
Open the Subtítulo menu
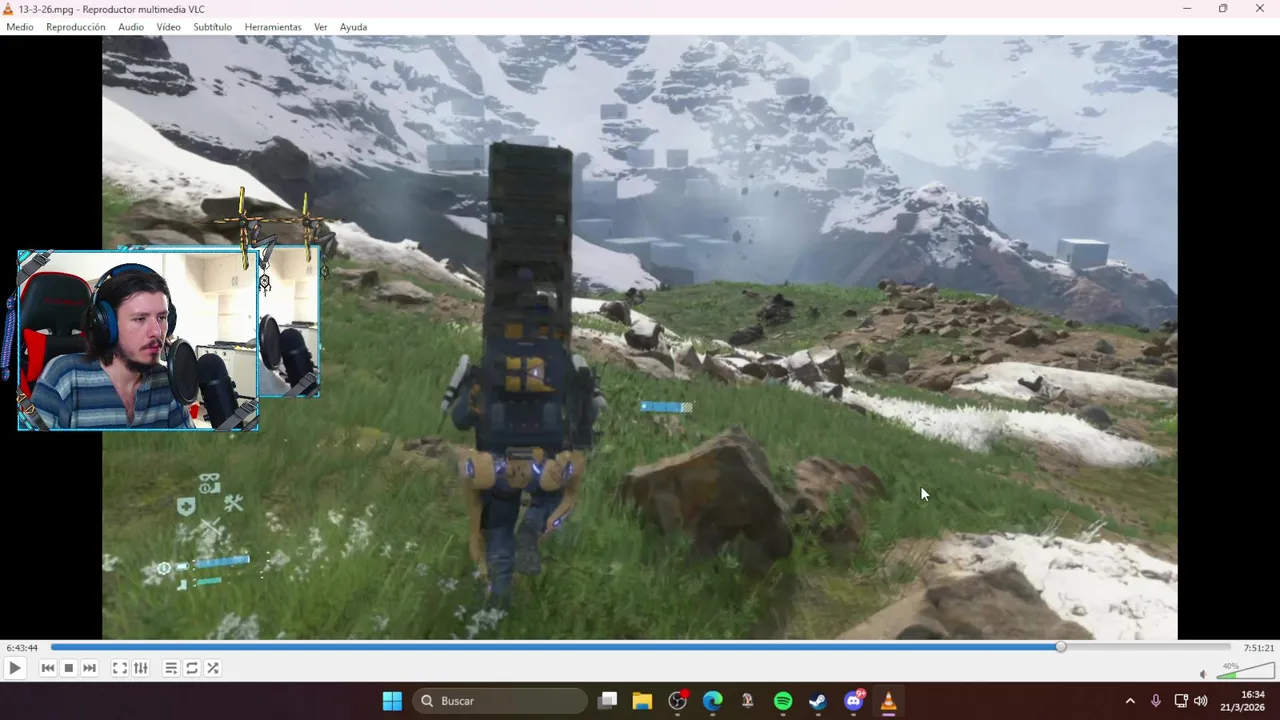(x=212, y=27)
